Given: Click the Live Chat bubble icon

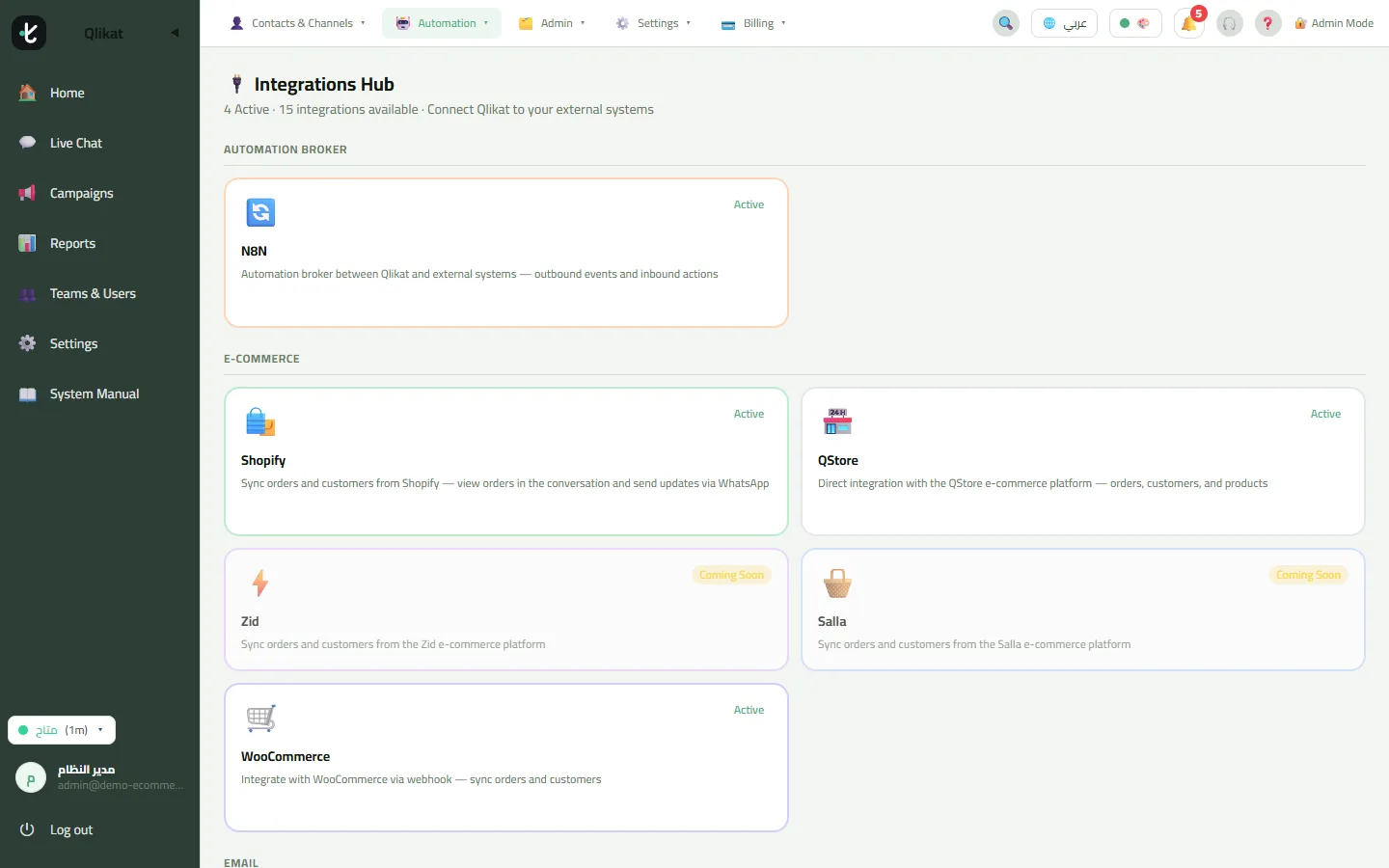Looking at the screenshot, I should [x=28, y=143].
